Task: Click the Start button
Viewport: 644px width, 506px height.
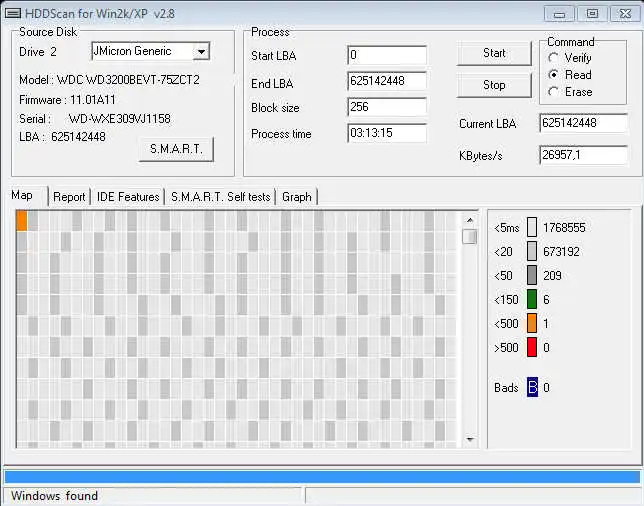Action: coord(494,53)
